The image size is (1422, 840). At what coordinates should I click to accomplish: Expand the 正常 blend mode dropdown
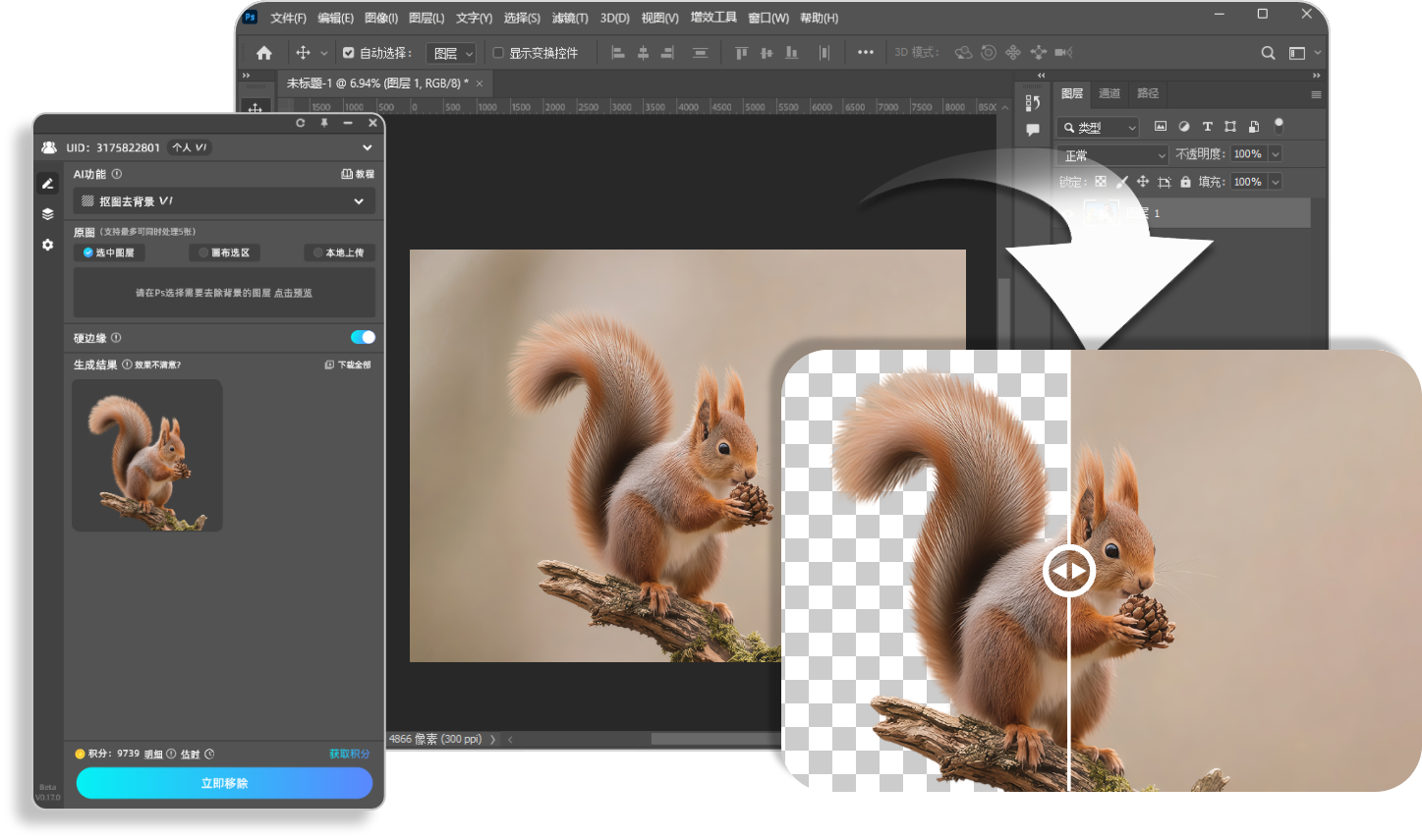pyautogui.click(x=1113, y=155)
